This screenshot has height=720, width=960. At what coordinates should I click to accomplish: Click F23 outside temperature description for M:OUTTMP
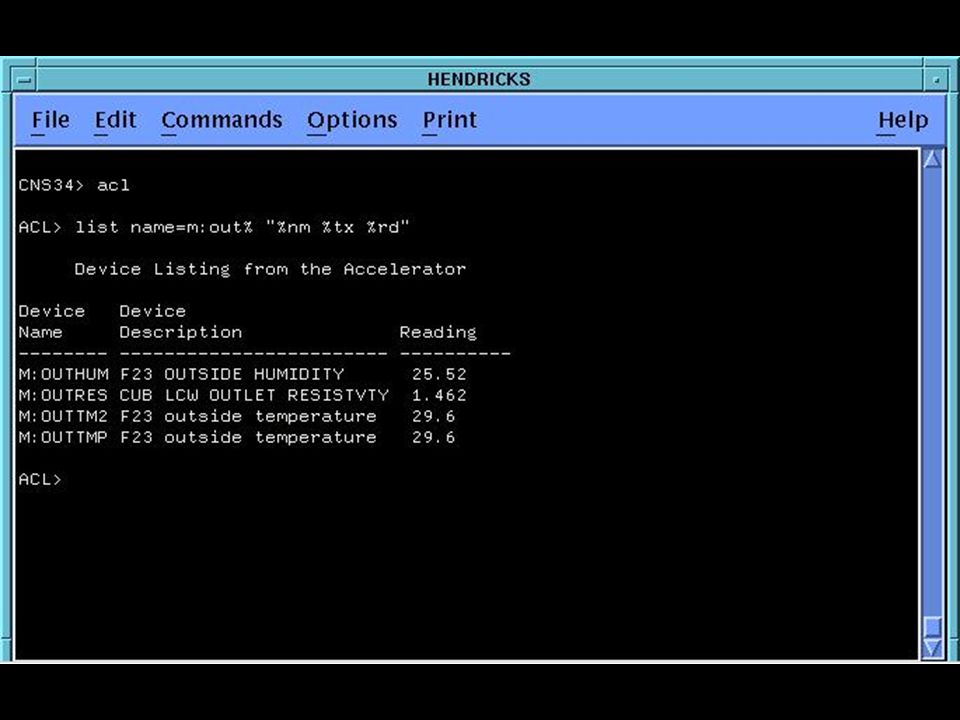tap(248, 437)
